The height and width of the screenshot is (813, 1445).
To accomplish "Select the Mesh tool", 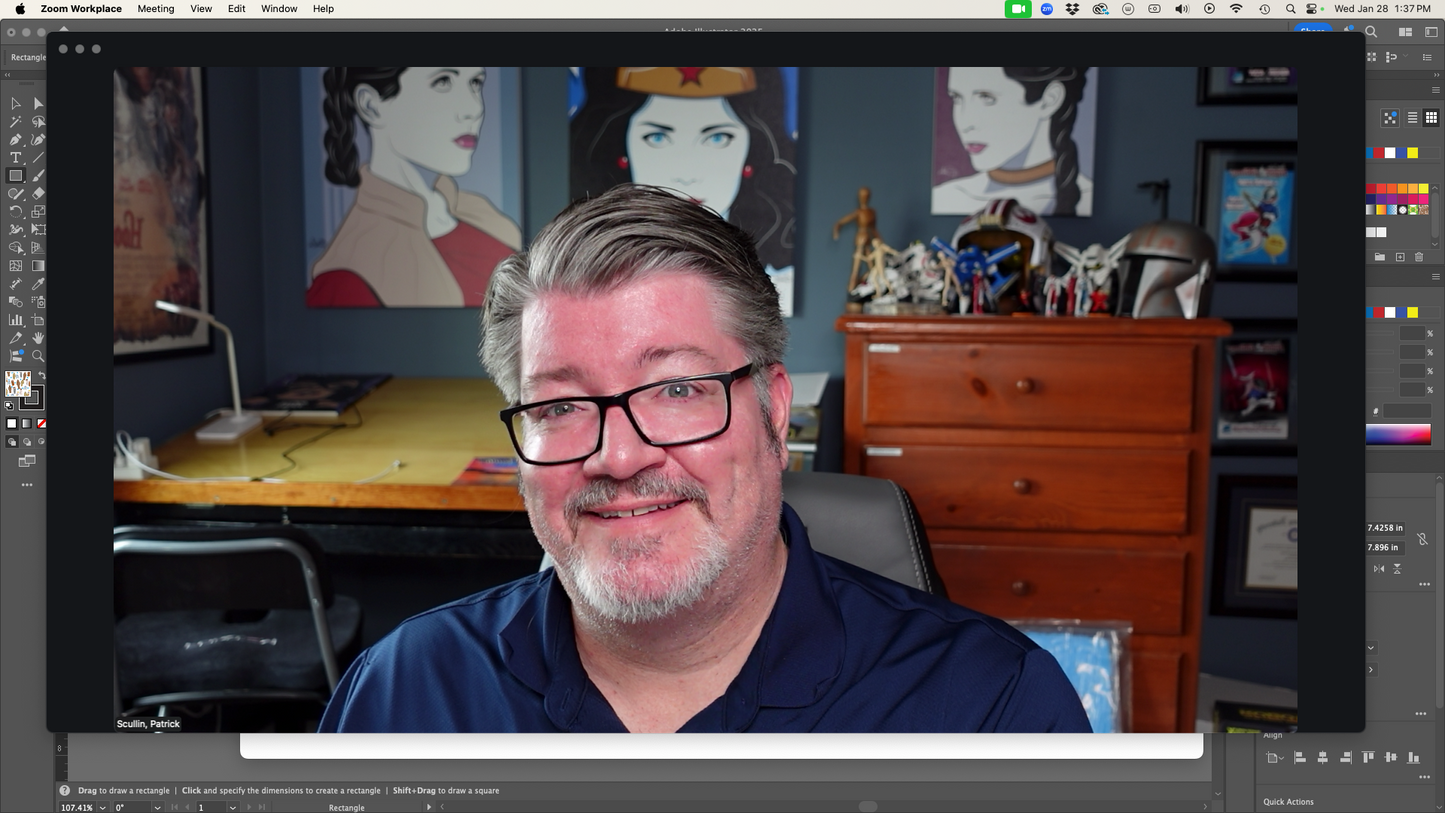I will (16, 266).
